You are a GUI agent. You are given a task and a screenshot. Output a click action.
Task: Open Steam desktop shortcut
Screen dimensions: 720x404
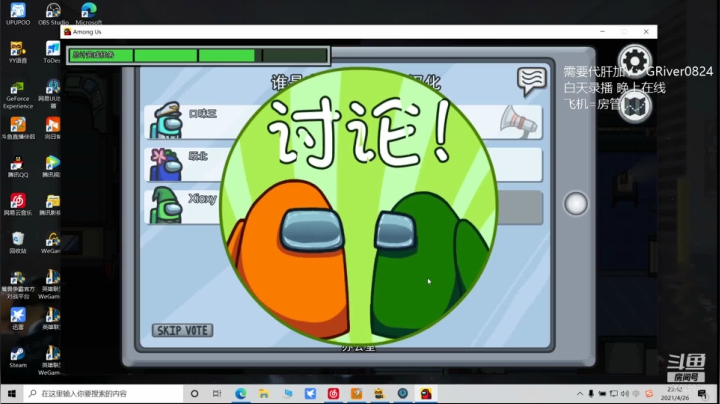[x=18, y=357]
